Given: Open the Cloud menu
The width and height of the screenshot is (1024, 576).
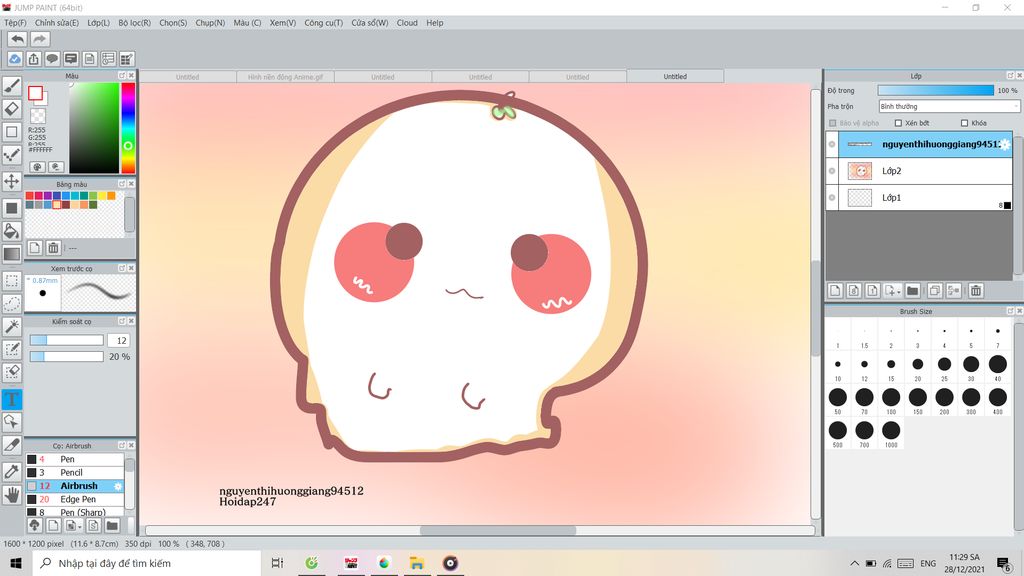Looking at the screenshot, I should tap(407, 23).
